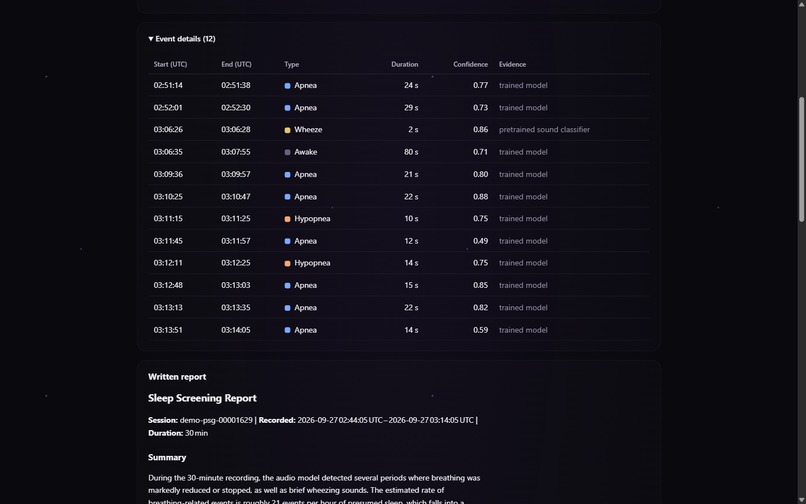
Task: Click the Awake type label
Action: 306,152
